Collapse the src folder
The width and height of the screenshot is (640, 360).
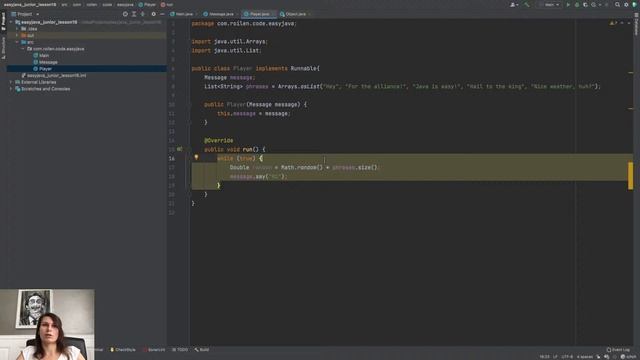coord(17,42)
